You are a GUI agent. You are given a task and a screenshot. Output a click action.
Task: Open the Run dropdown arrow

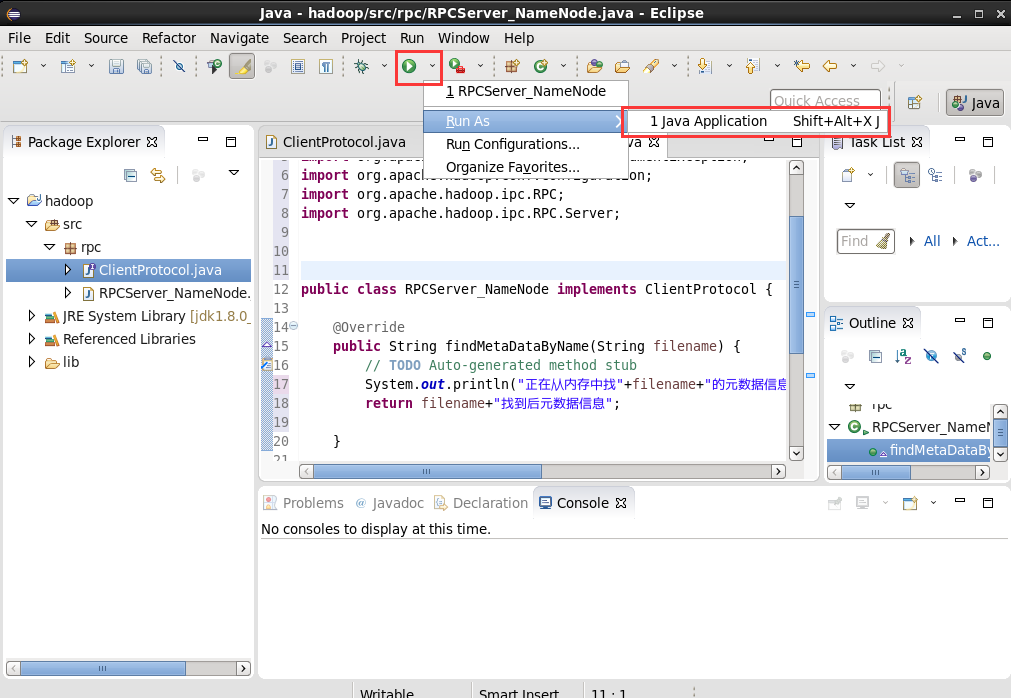[x=432, y=66]
